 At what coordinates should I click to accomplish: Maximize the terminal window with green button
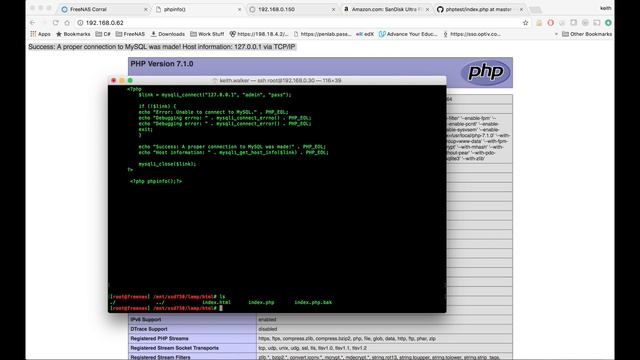click(130, 80)
